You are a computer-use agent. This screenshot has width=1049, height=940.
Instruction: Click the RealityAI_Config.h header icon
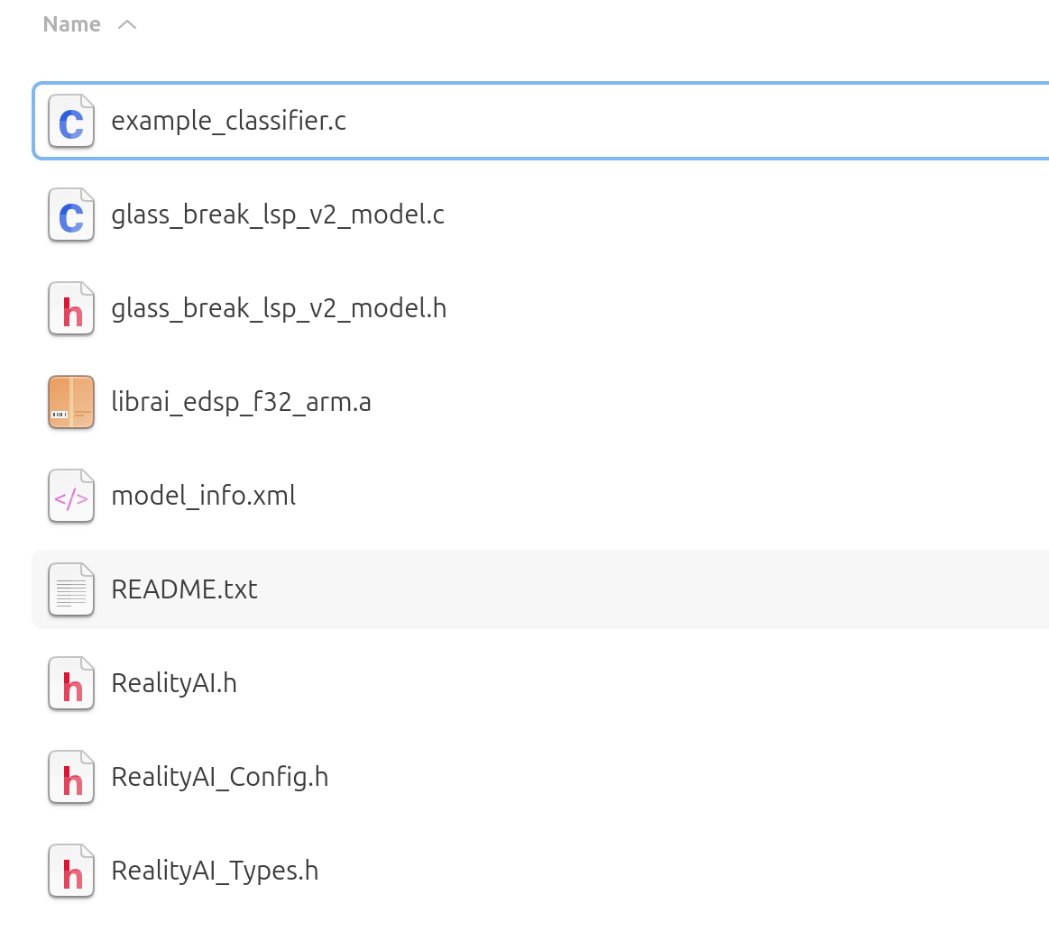(71, 777)
